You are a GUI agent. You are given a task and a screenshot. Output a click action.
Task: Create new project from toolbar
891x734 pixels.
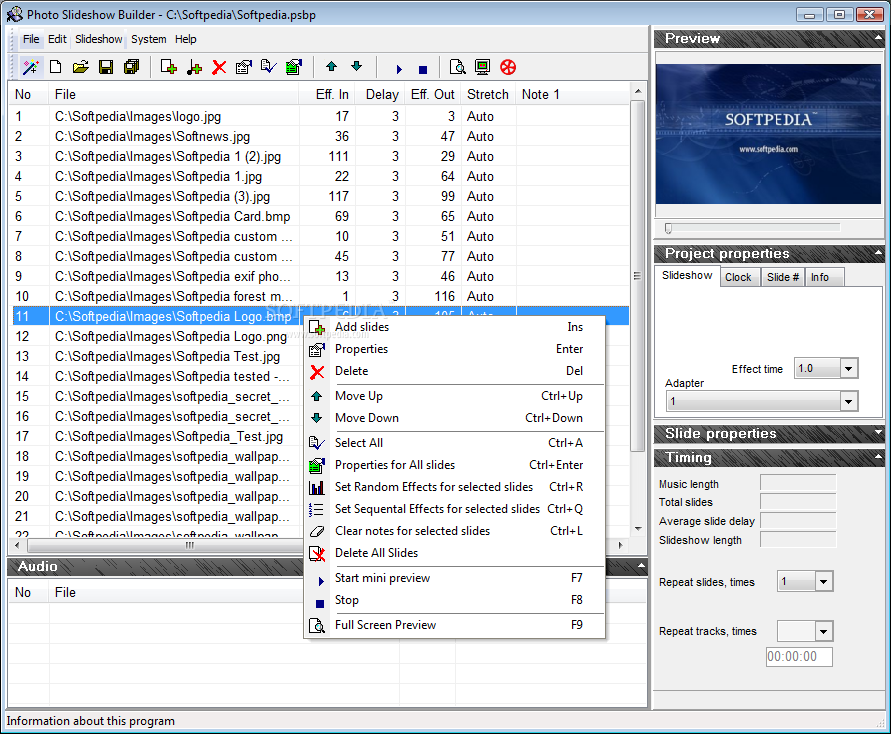56,67
